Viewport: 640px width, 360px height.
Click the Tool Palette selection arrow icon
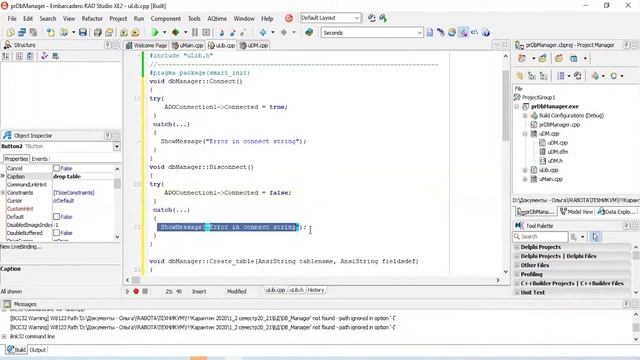(x=595, y=237)
